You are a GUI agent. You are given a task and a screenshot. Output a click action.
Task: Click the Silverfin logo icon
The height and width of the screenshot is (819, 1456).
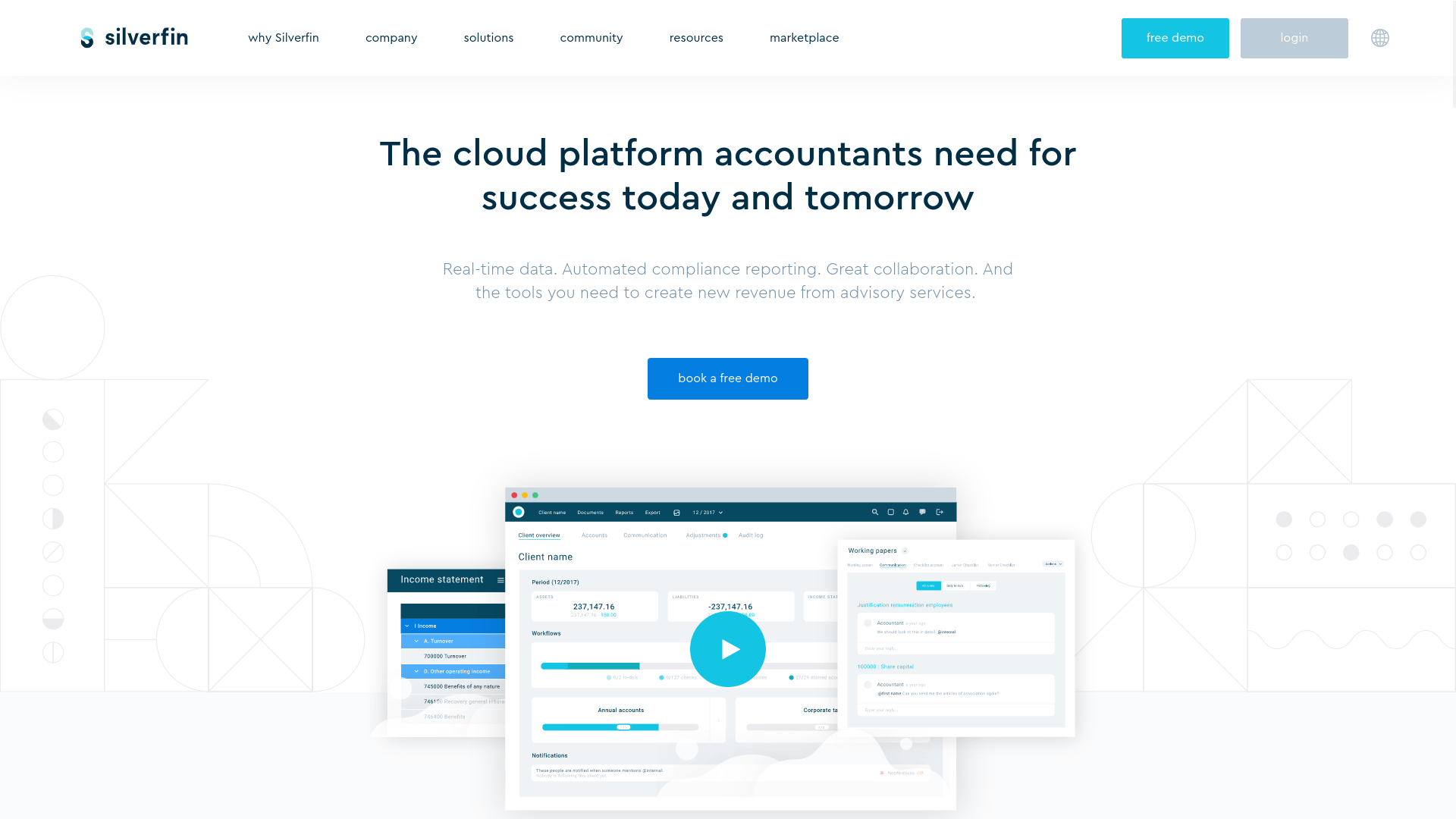pos(88,37)
